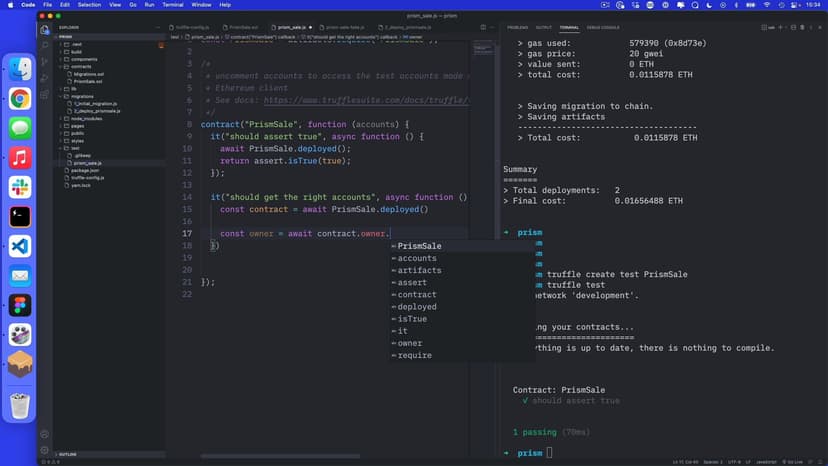Switch to the PrismSale.sol editor tab

point(242,27)
